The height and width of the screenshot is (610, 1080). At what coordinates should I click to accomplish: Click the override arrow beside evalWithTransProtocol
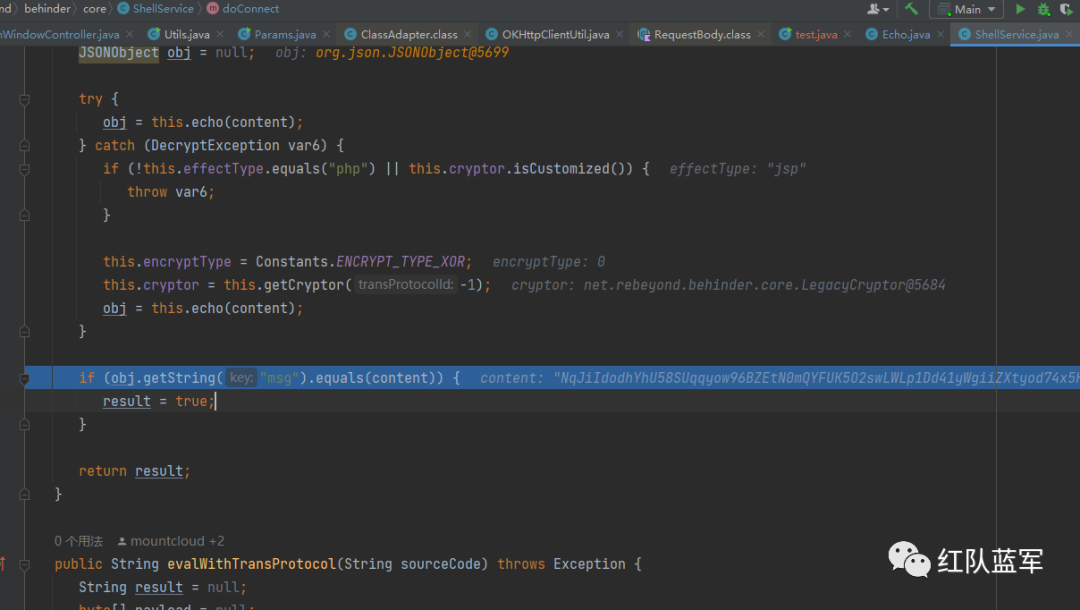pos(3,564)
